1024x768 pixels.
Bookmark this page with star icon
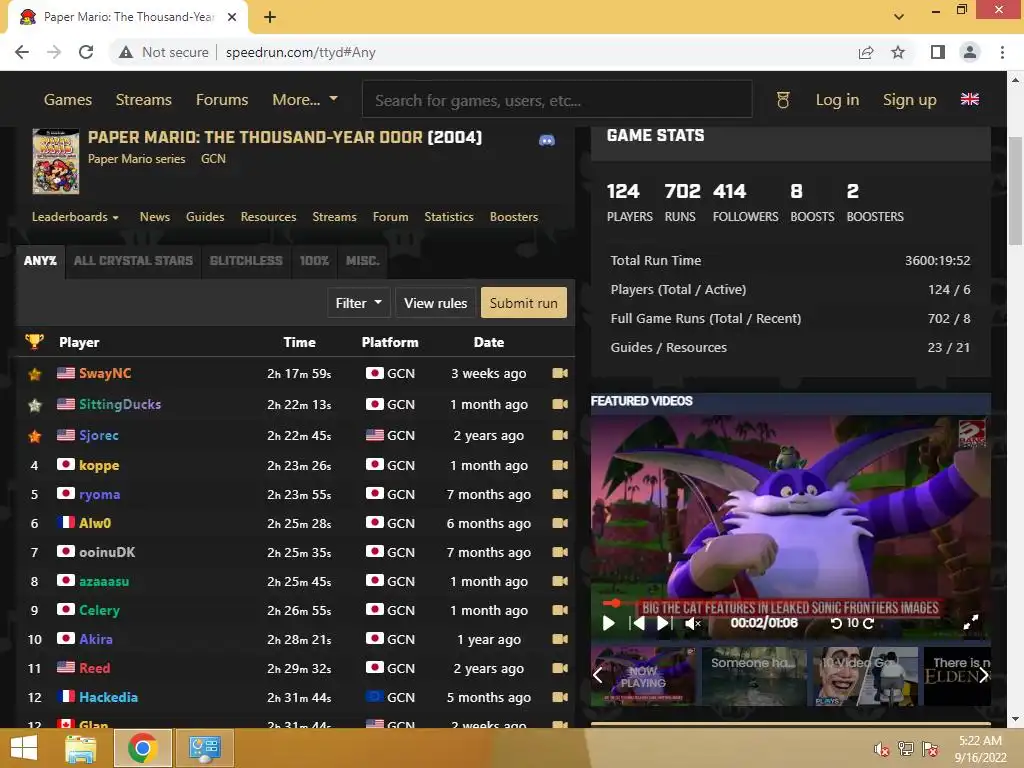tap(898, 52)
